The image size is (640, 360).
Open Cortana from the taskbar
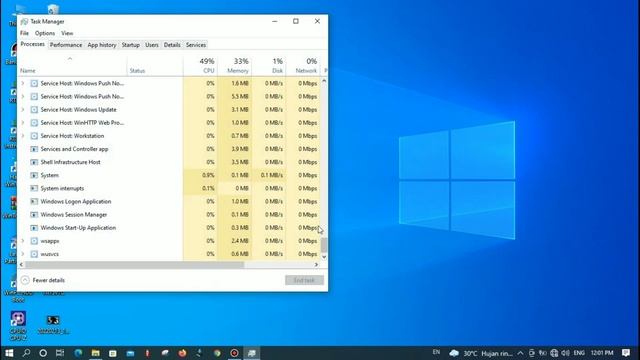[43, 353]
